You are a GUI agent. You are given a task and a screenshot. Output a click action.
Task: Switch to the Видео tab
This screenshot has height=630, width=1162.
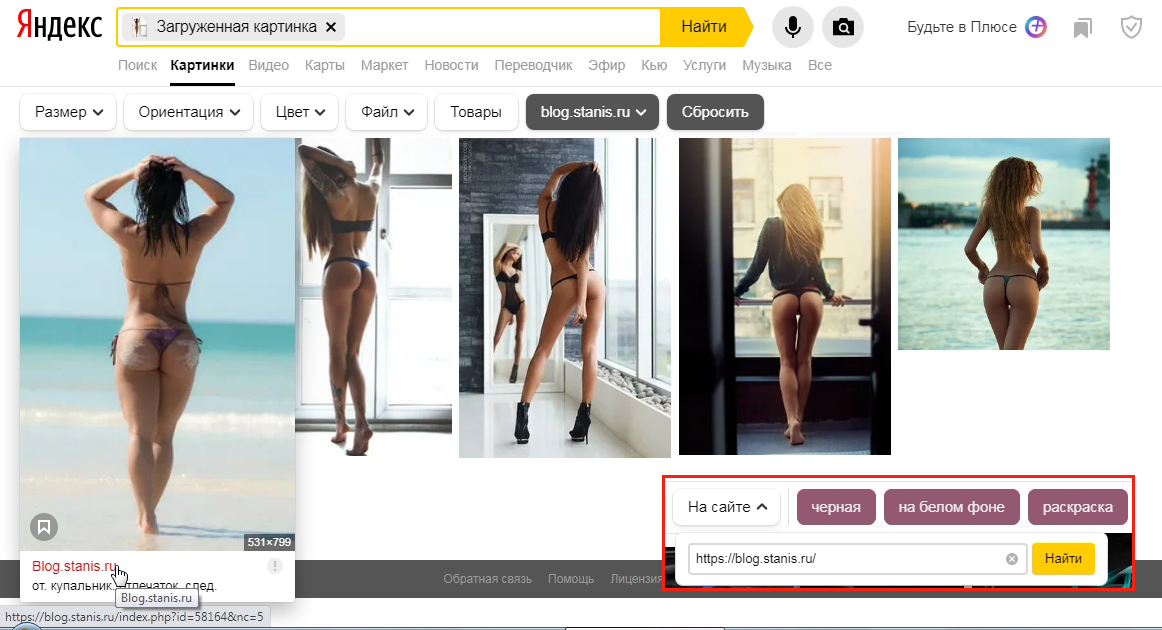point(268,65)
